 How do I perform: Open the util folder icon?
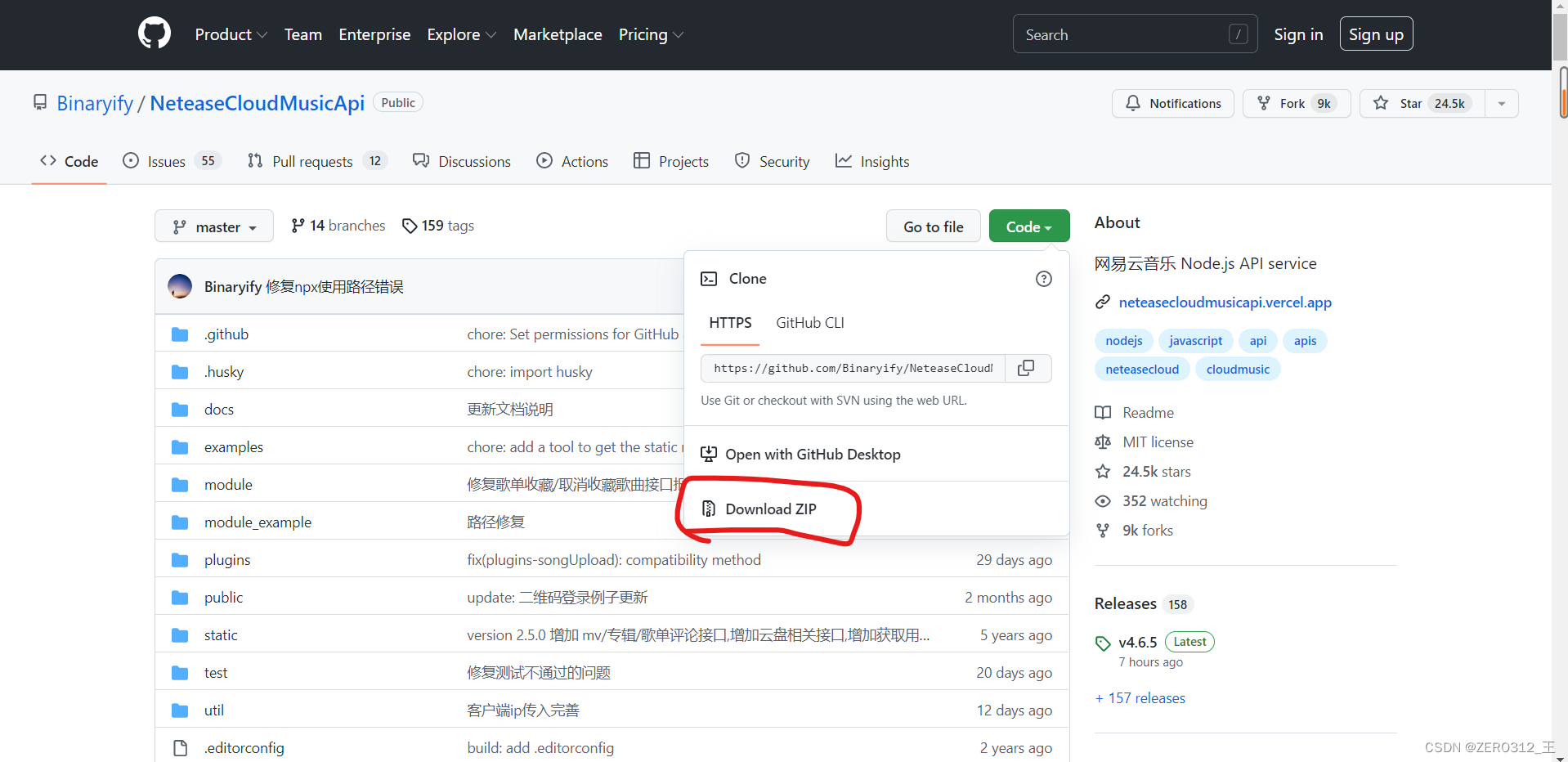point(180,710)
